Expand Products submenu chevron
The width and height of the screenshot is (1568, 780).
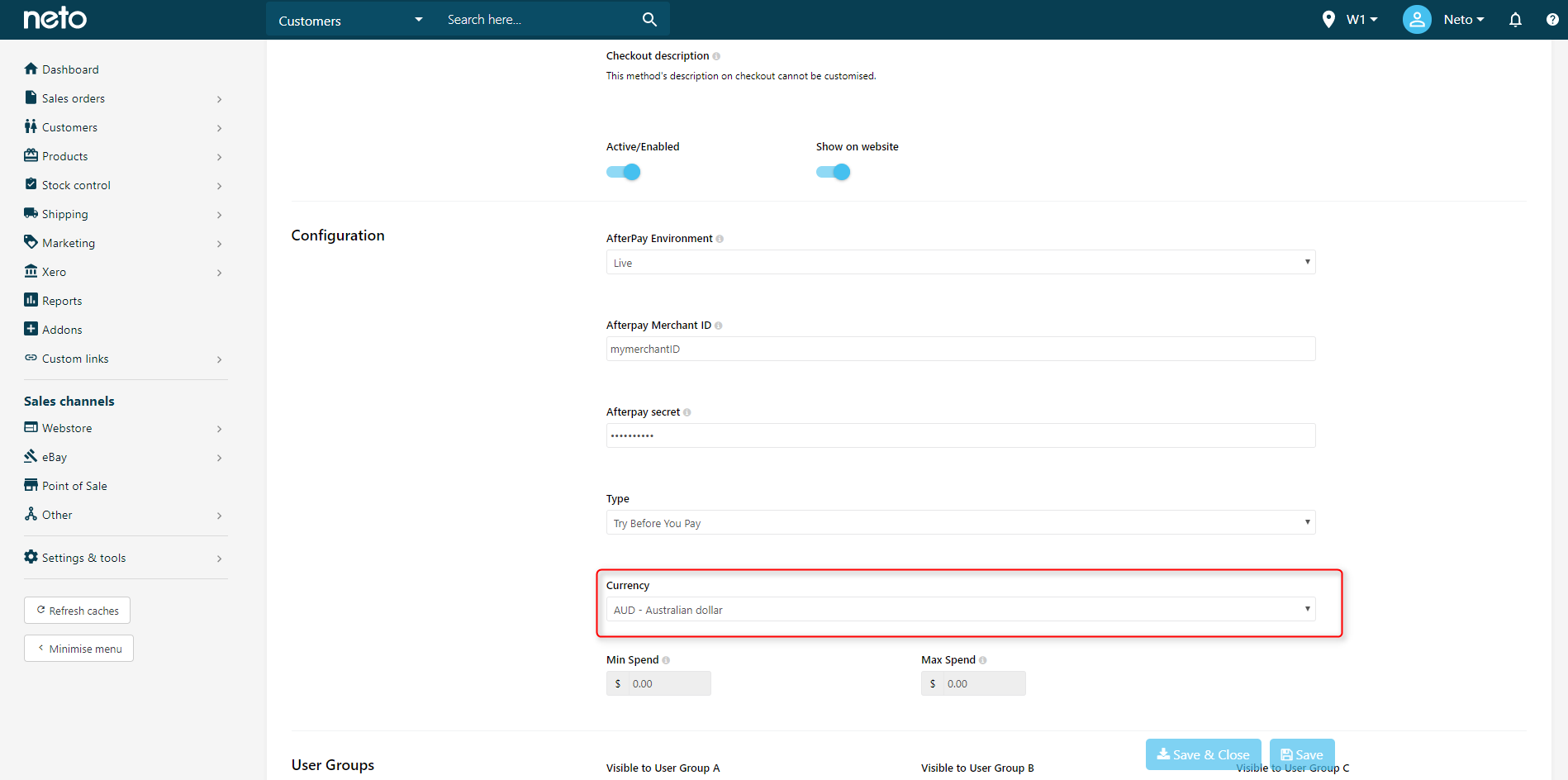point(219,157)
